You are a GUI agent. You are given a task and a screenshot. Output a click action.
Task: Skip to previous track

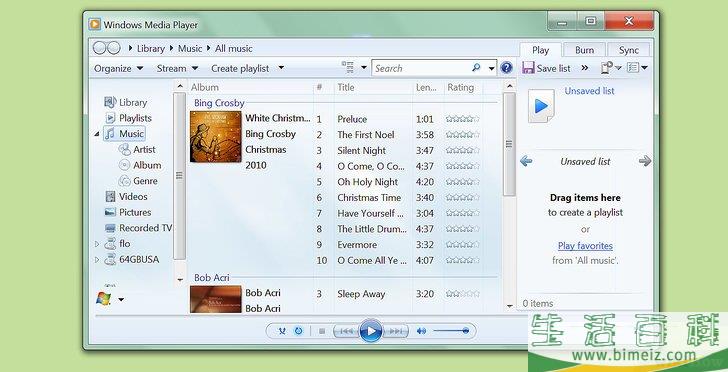pos(346,331)
